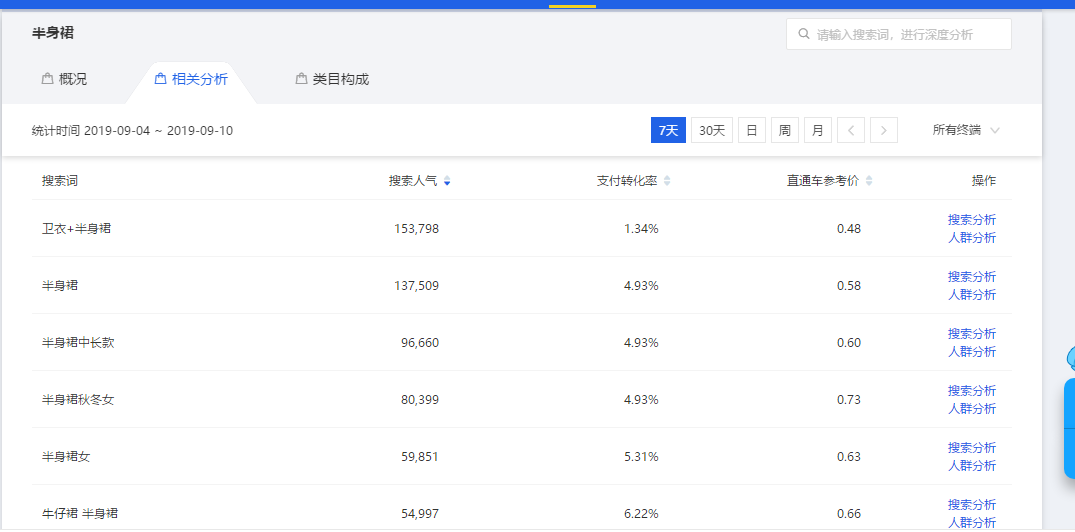Go to previous period arrow
Screen dimensions: 1075x532
[x=850, y=130]
